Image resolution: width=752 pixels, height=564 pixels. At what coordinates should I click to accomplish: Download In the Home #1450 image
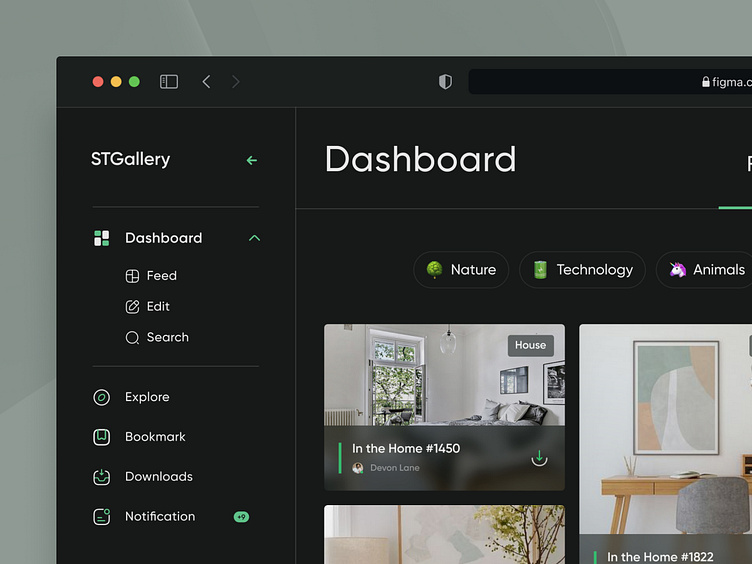click(x=539, y=458)
